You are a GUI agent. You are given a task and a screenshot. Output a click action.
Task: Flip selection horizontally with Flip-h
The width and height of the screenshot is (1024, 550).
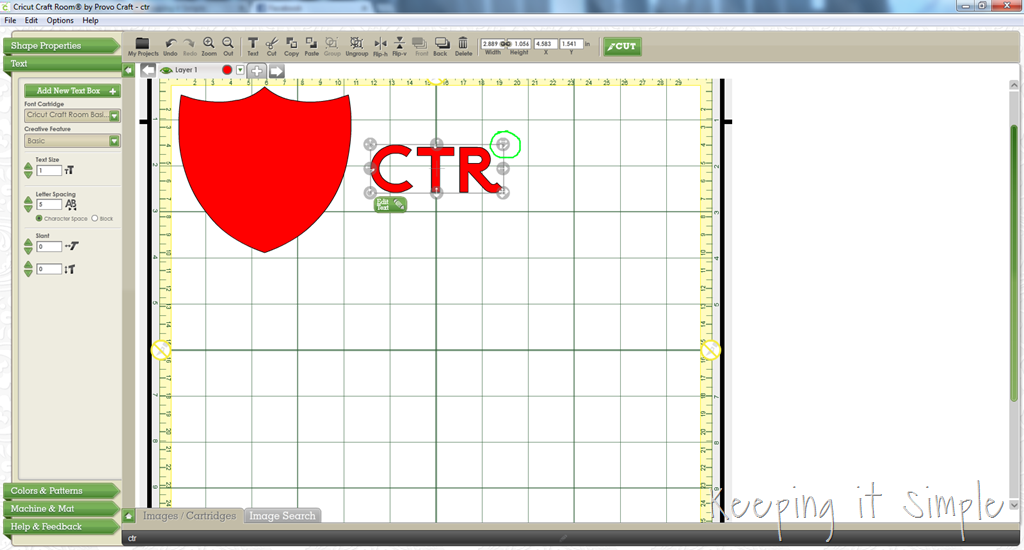click(380, 44)
